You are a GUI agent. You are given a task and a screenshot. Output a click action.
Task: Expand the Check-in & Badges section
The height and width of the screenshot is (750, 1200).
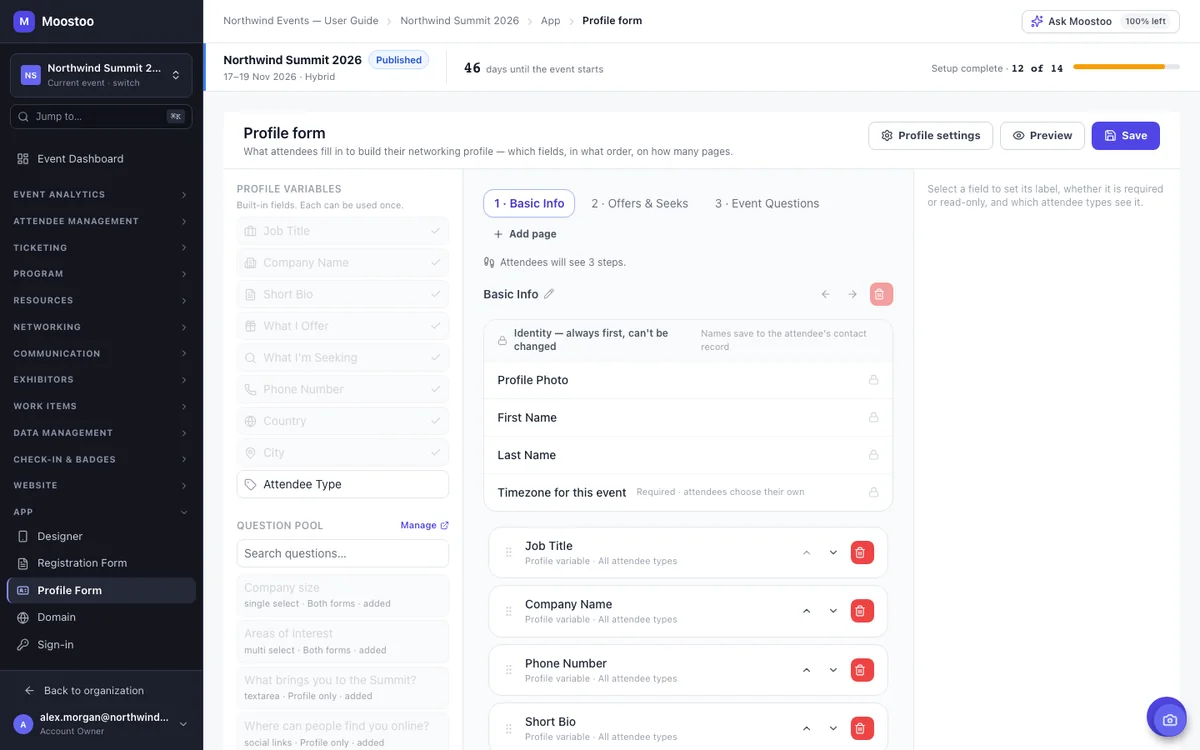point(101,459)
